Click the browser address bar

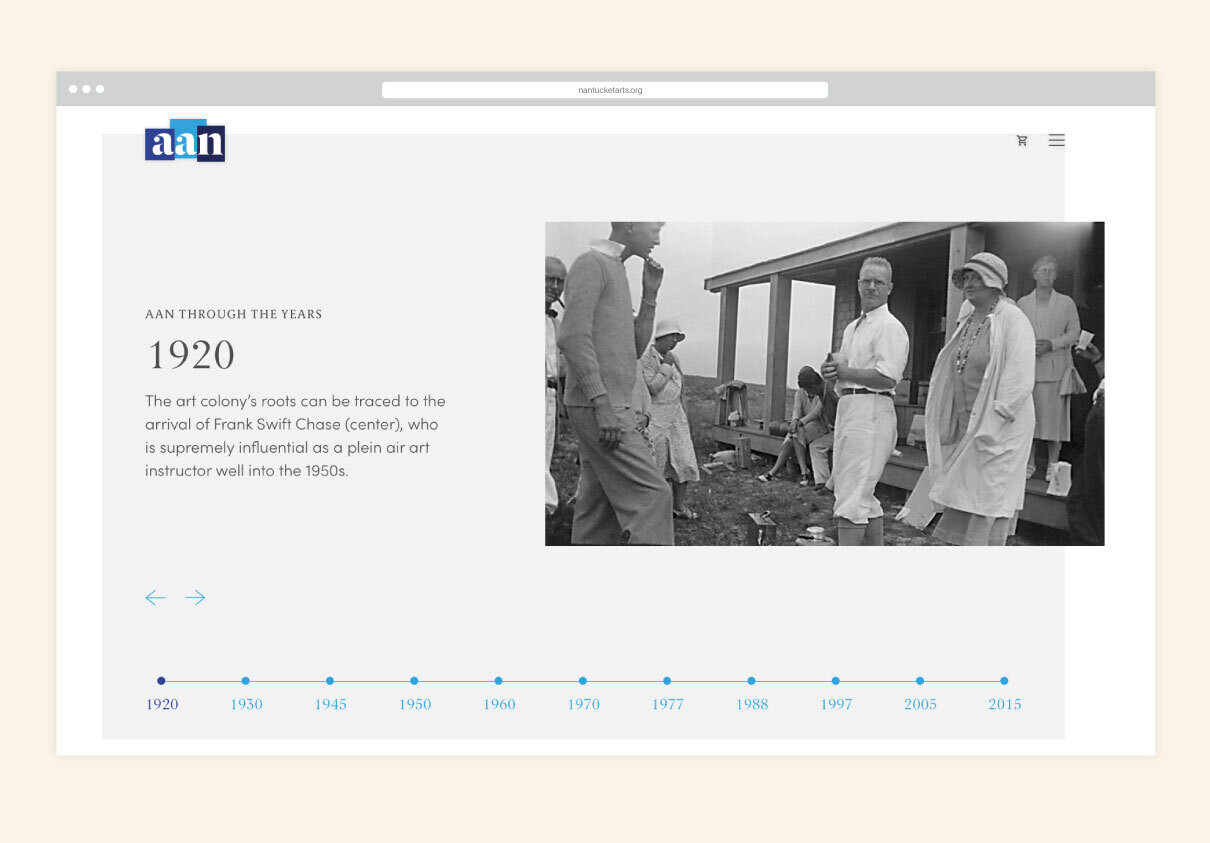coord(604,90)
